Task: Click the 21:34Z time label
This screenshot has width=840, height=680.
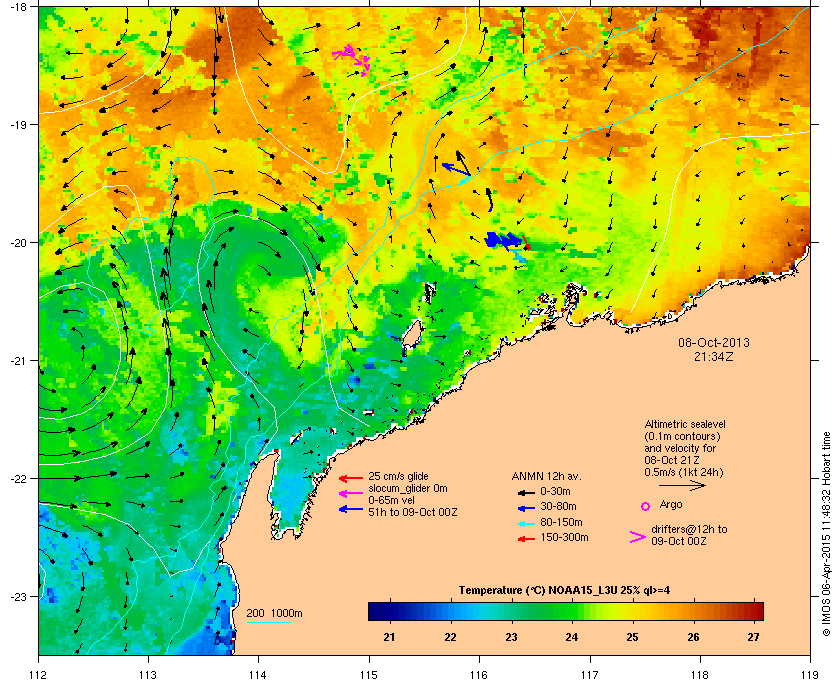Action: pos(714,356)
